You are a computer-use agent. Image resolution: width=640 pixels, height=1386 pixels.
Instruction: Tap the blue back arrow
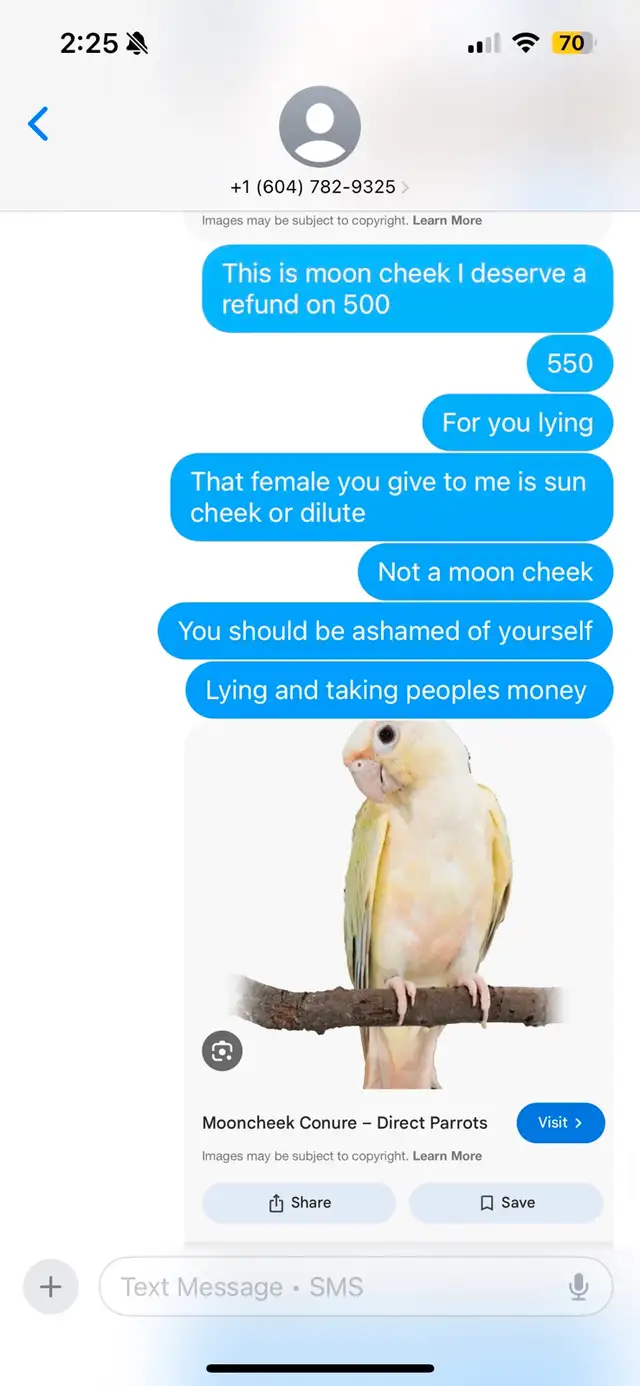click(x=38, y=124)
